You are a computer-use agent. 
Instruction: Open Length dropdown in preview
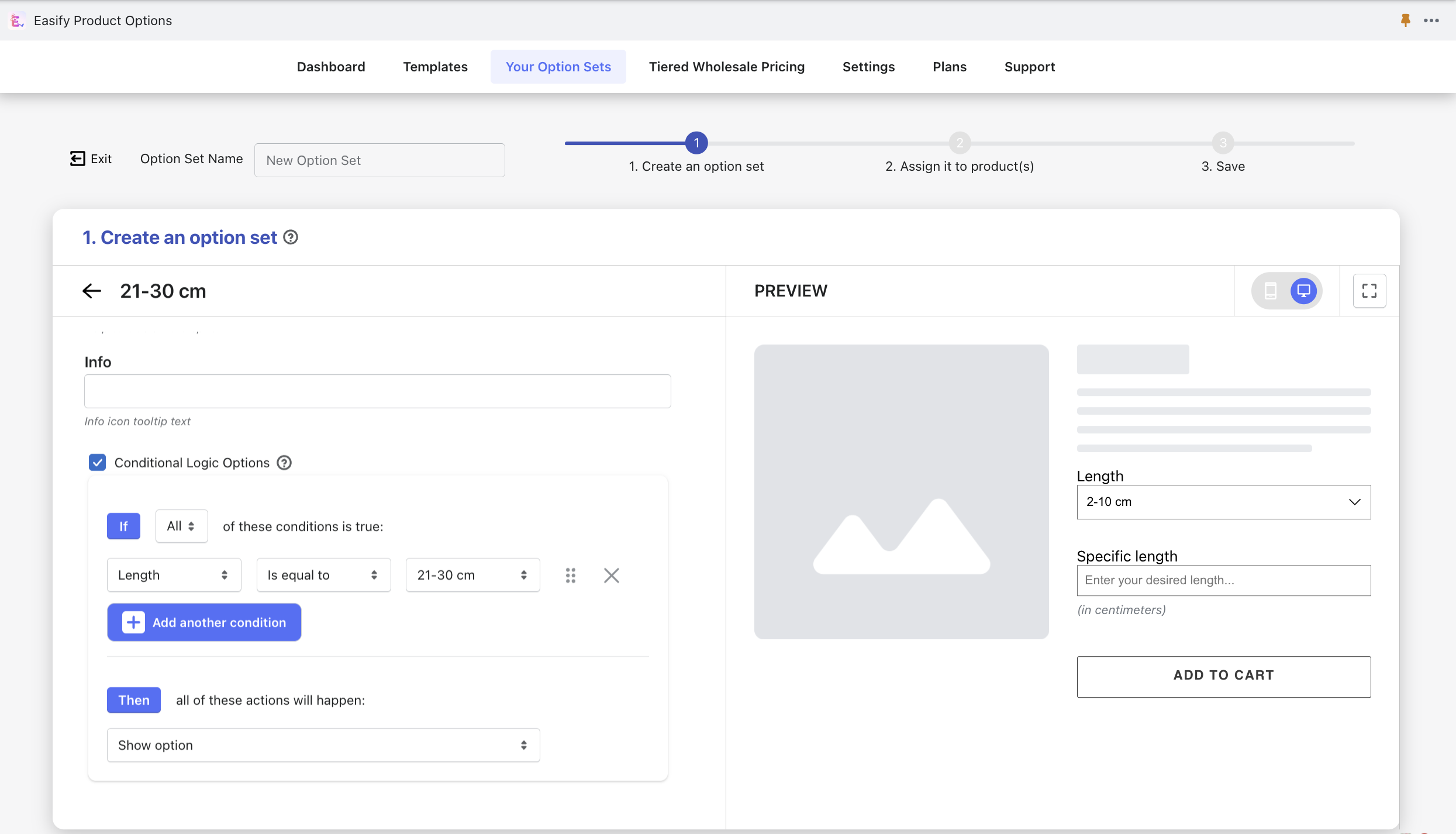[1223, 502]
